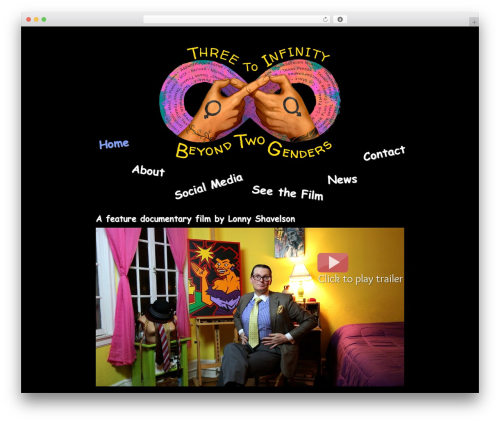500x423 pixels.
Task: Click the browser address bar
Action: point(236,19)
